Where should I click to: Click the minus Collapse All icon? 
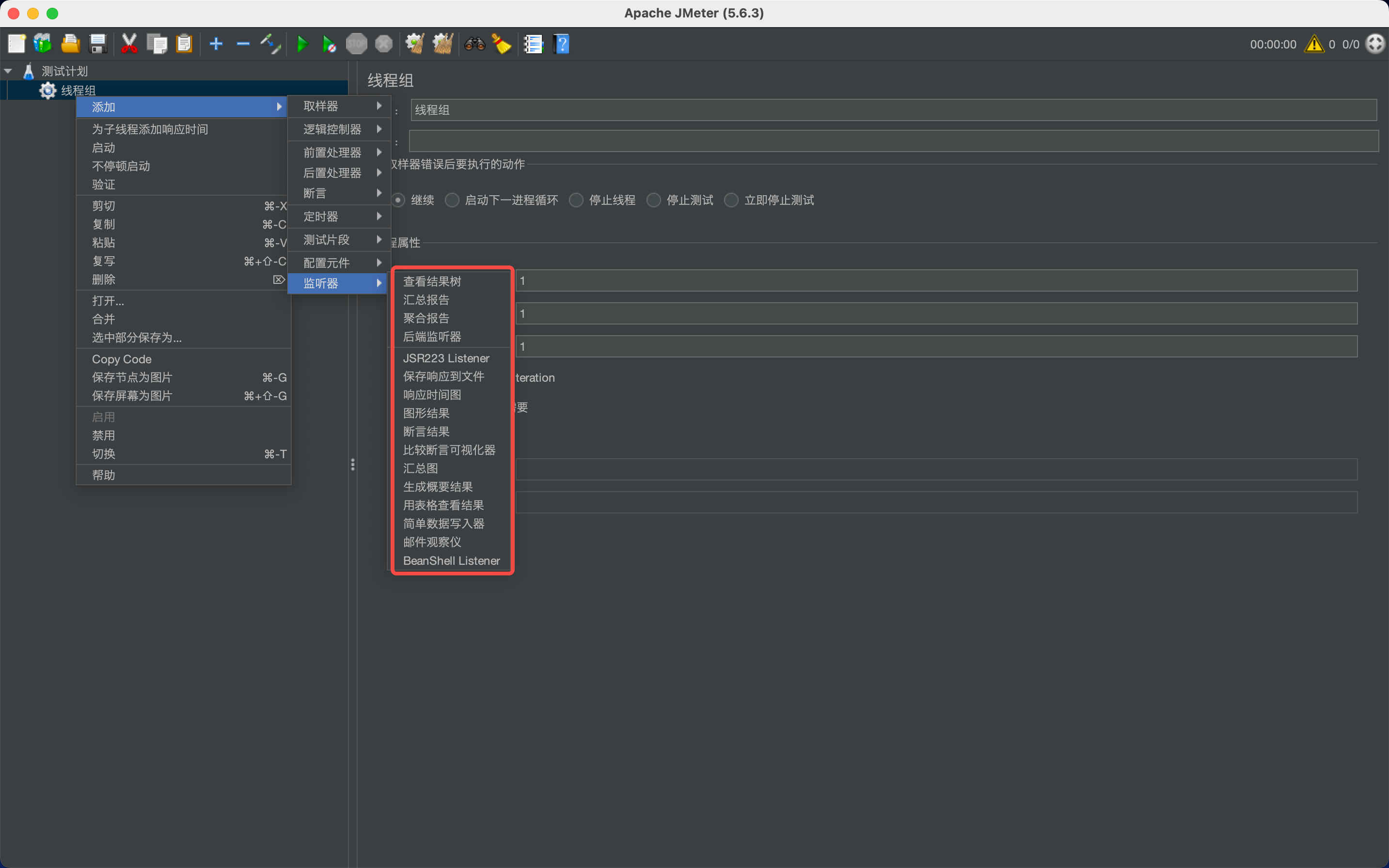[243, 44]
